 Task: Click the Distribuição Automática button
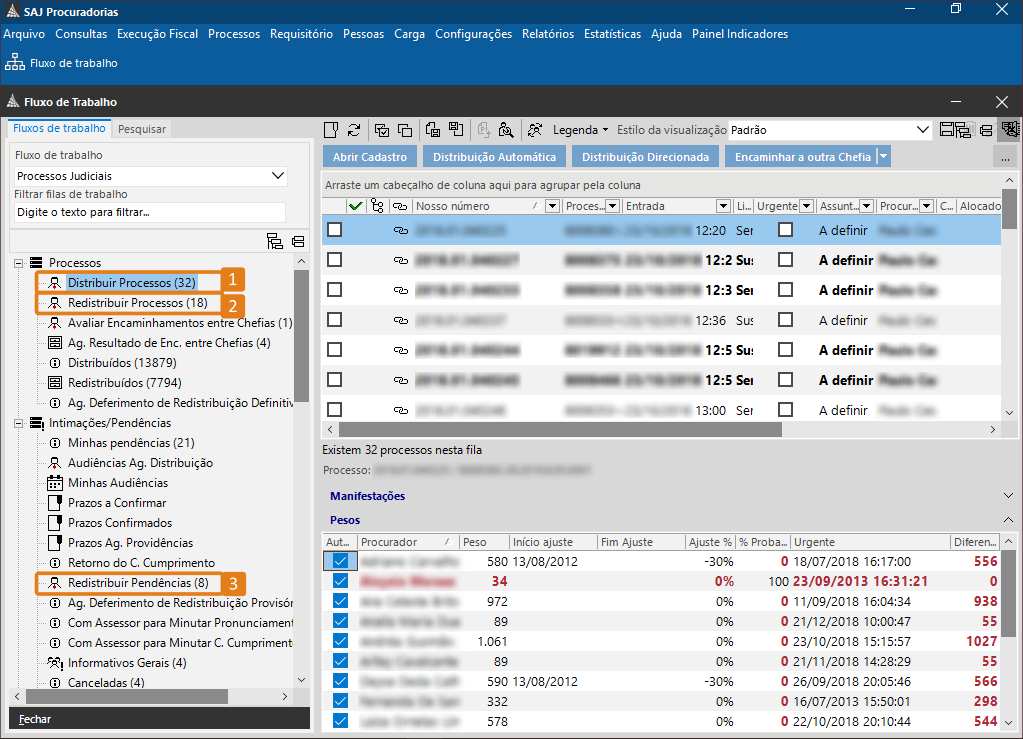pos(494,157)
